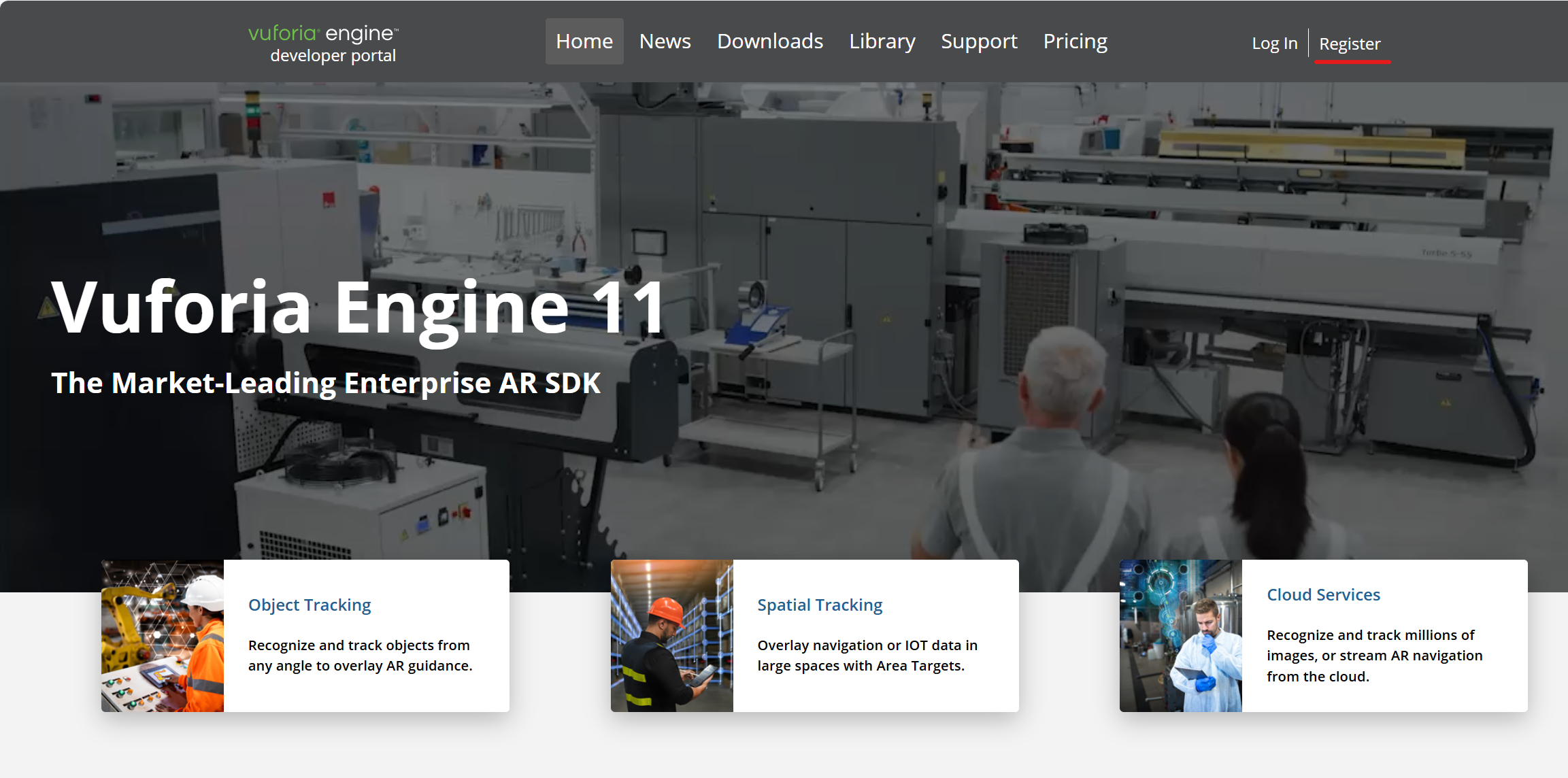1568x778 pixels.
Task: Open the Cloud Services link
Action: (1323, 594)
